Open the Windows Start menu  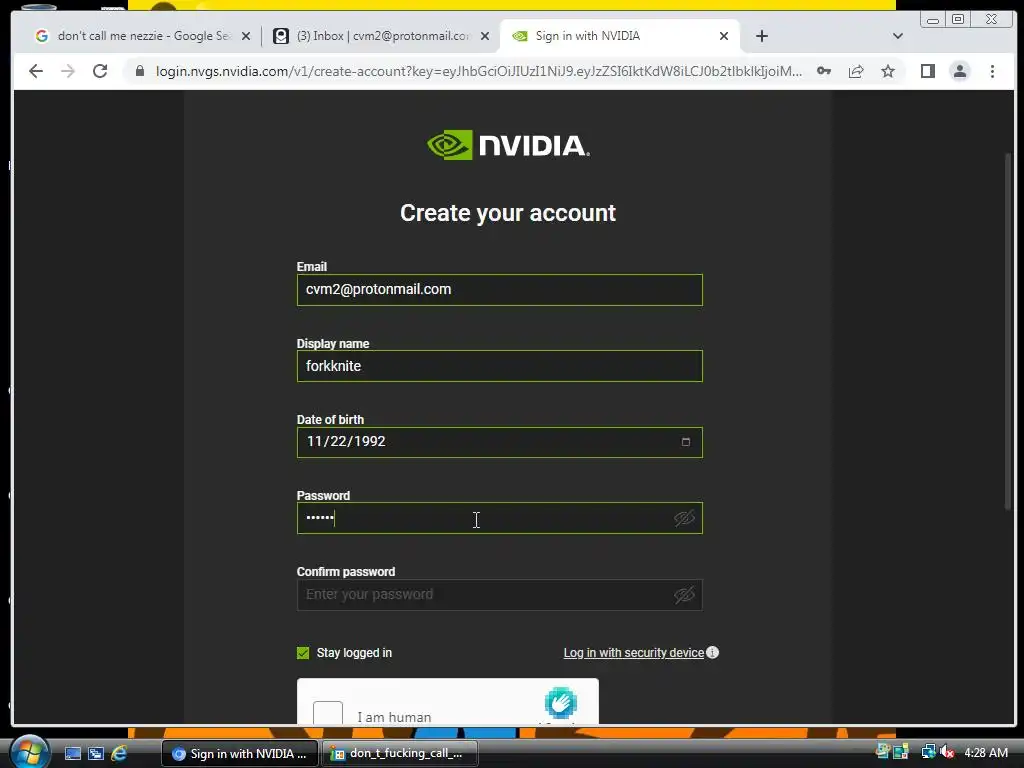tap(27, 752)
